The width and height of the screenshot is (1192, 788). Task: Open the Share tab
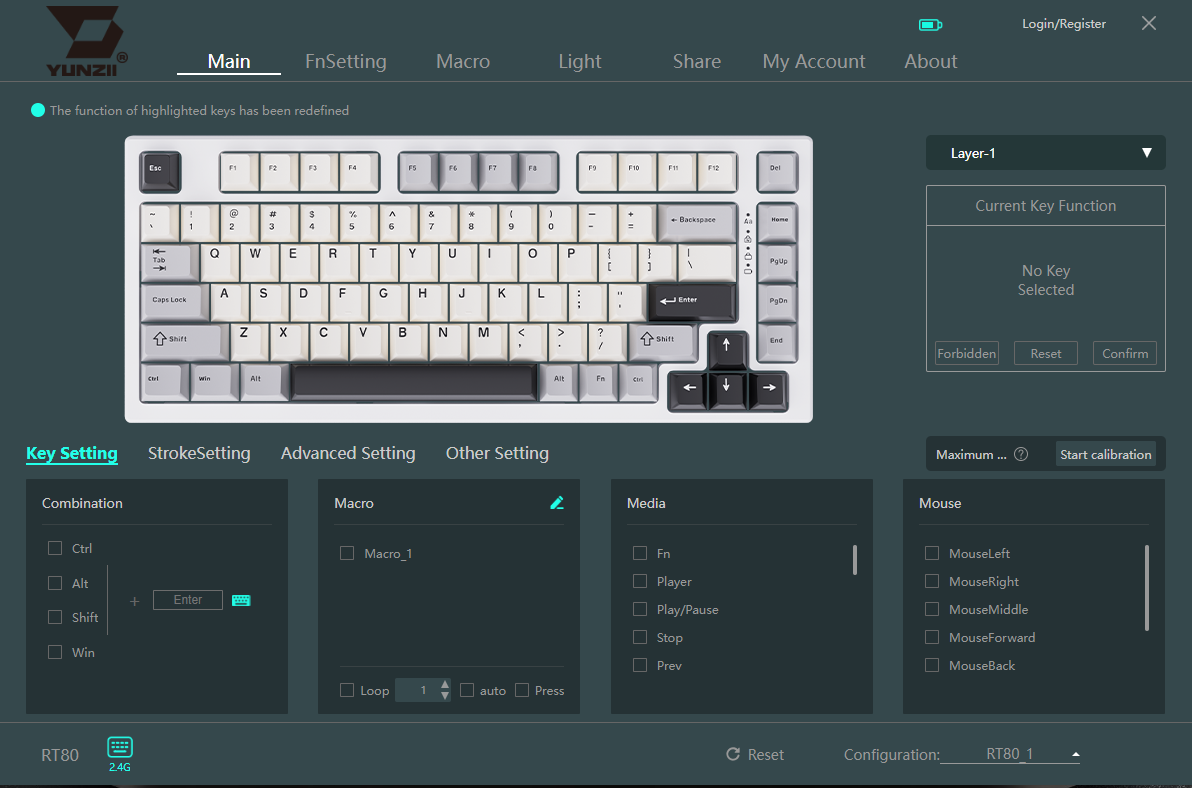click(697, 62)
